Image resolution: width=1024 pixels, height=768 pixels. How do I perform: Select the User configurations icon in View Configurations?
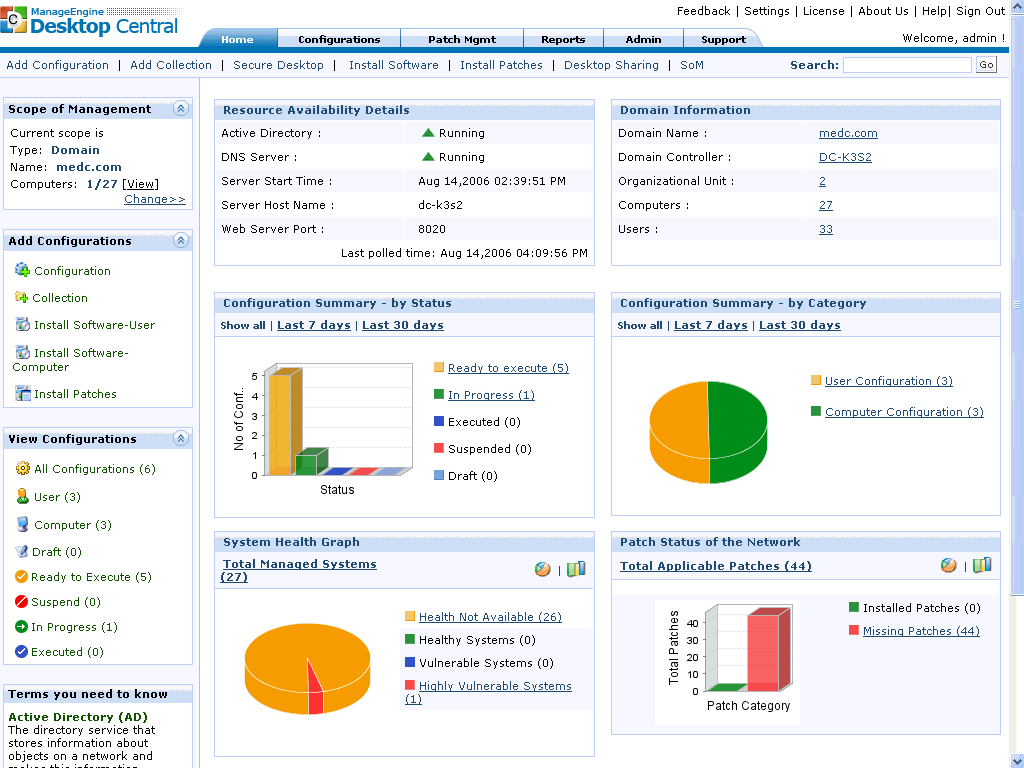tap(21, 497)
